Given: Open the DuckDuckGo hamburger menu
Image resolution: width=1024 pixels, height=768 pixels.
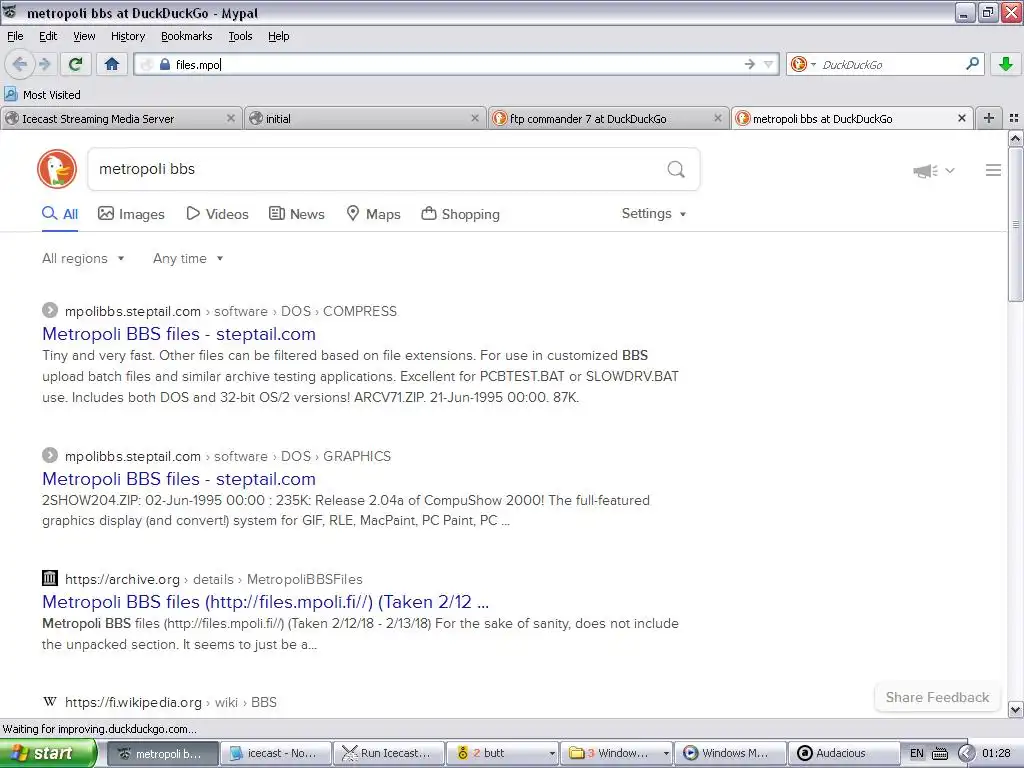Looking at the screenshot, I should (x=993, y=170).
